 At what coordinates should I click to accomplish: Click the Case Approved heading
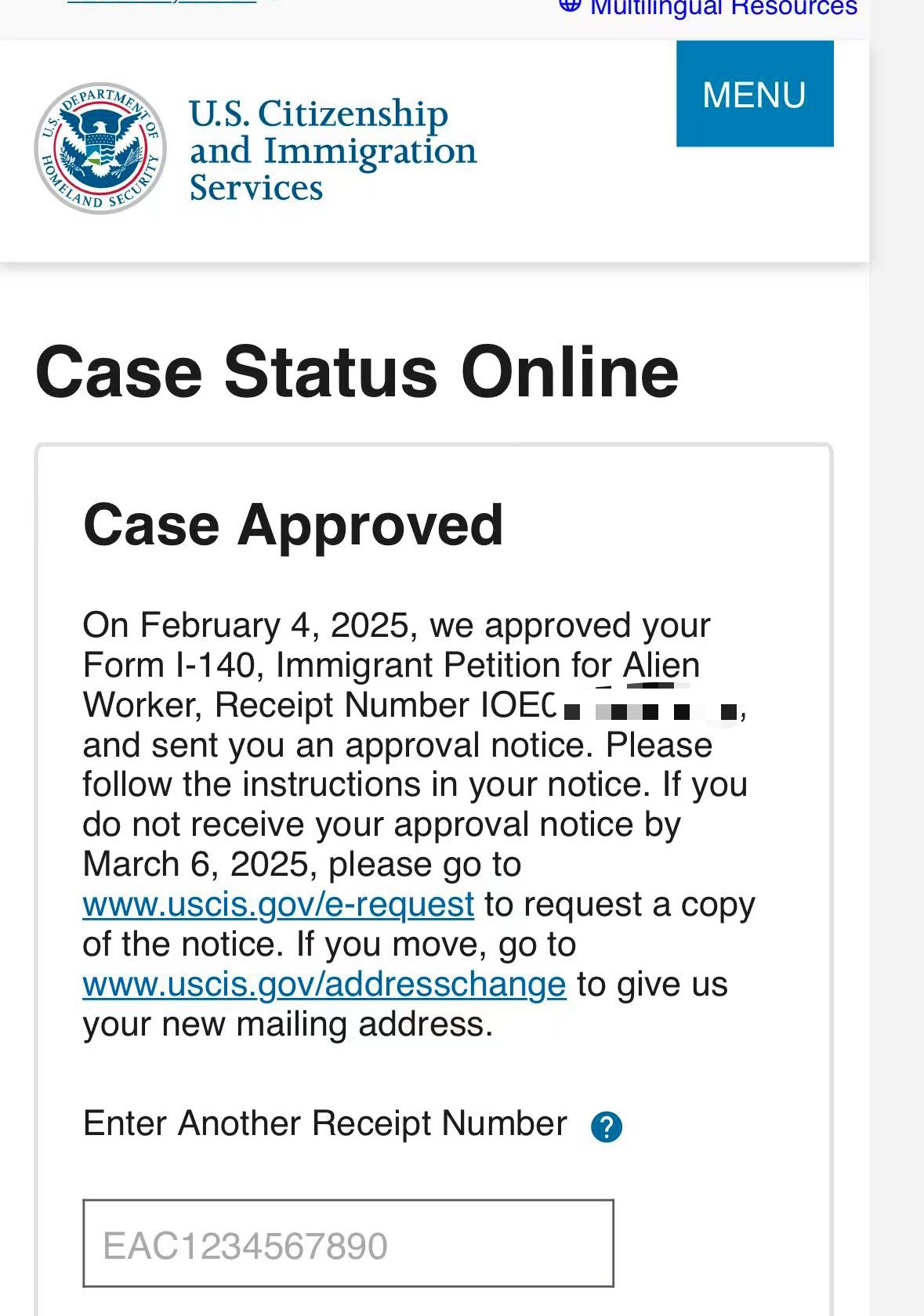pos(293,525)
